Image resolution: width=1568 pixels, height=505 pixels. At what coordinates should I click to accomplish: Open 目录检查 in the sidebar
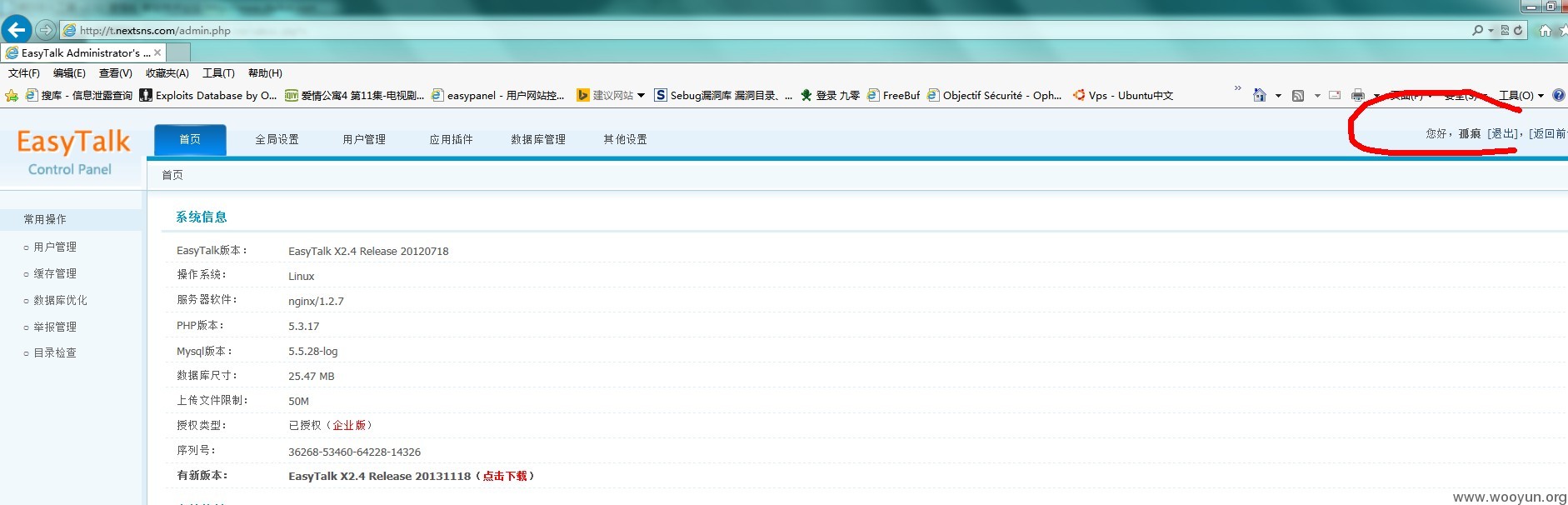click(x=55, y=352)
